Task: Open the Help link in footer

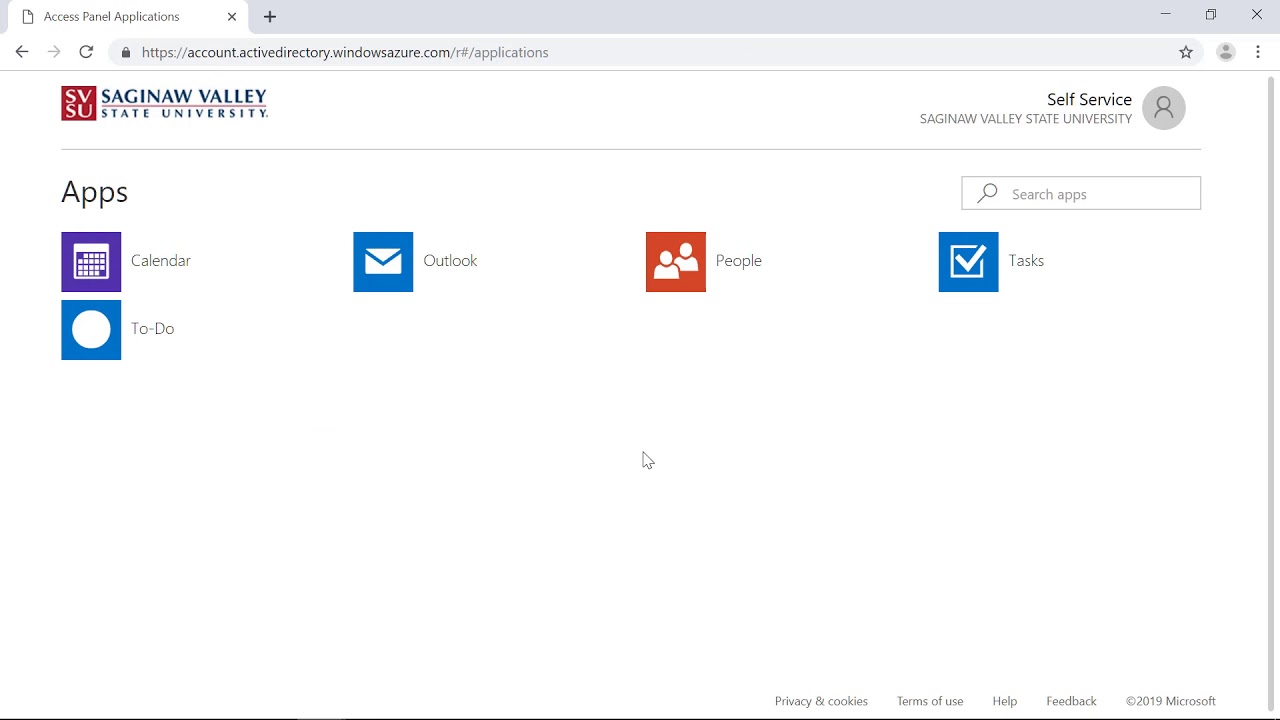Action: 1005,701
